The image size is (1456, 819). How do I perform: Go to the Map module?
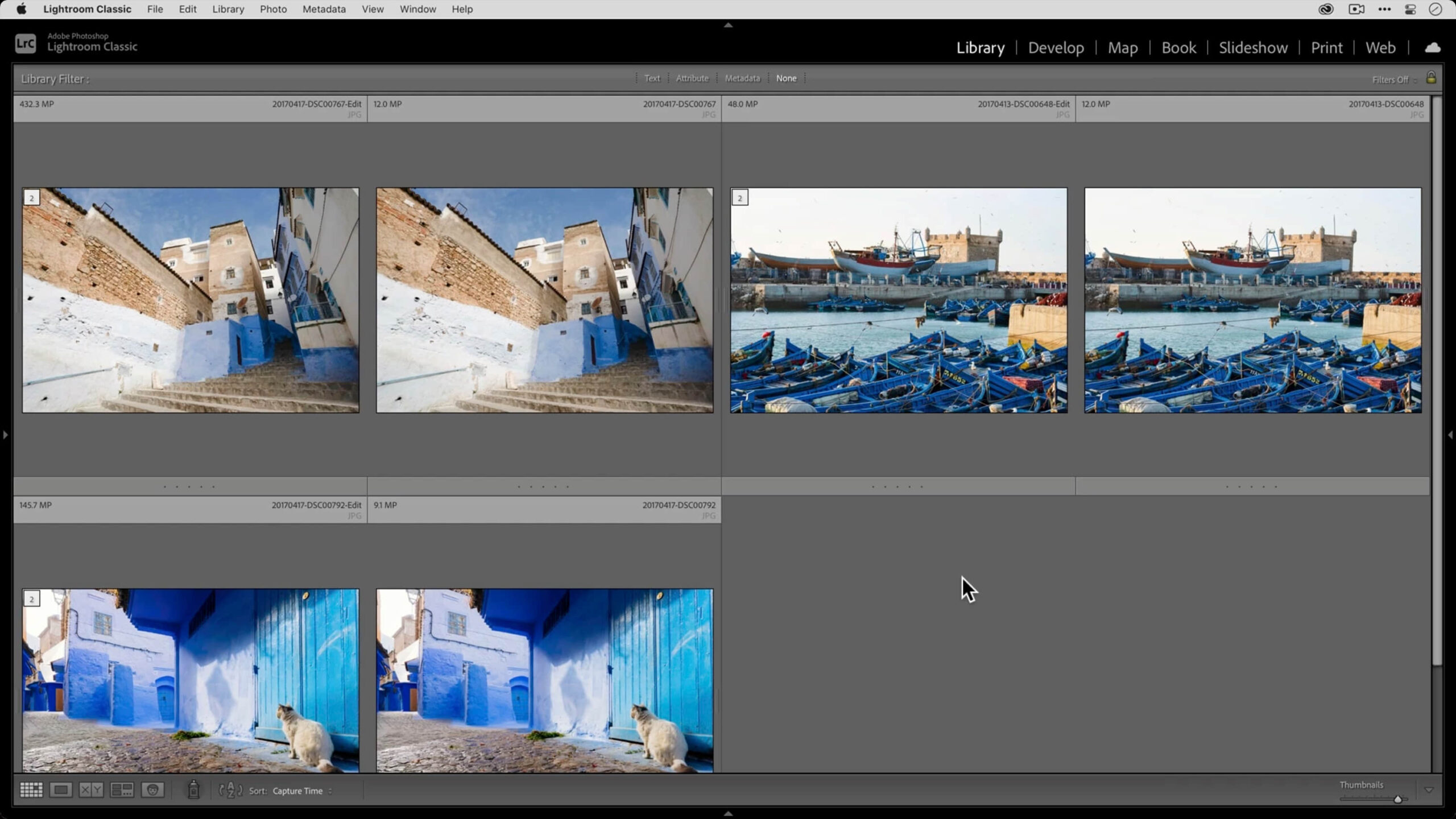pos(1123,48)
